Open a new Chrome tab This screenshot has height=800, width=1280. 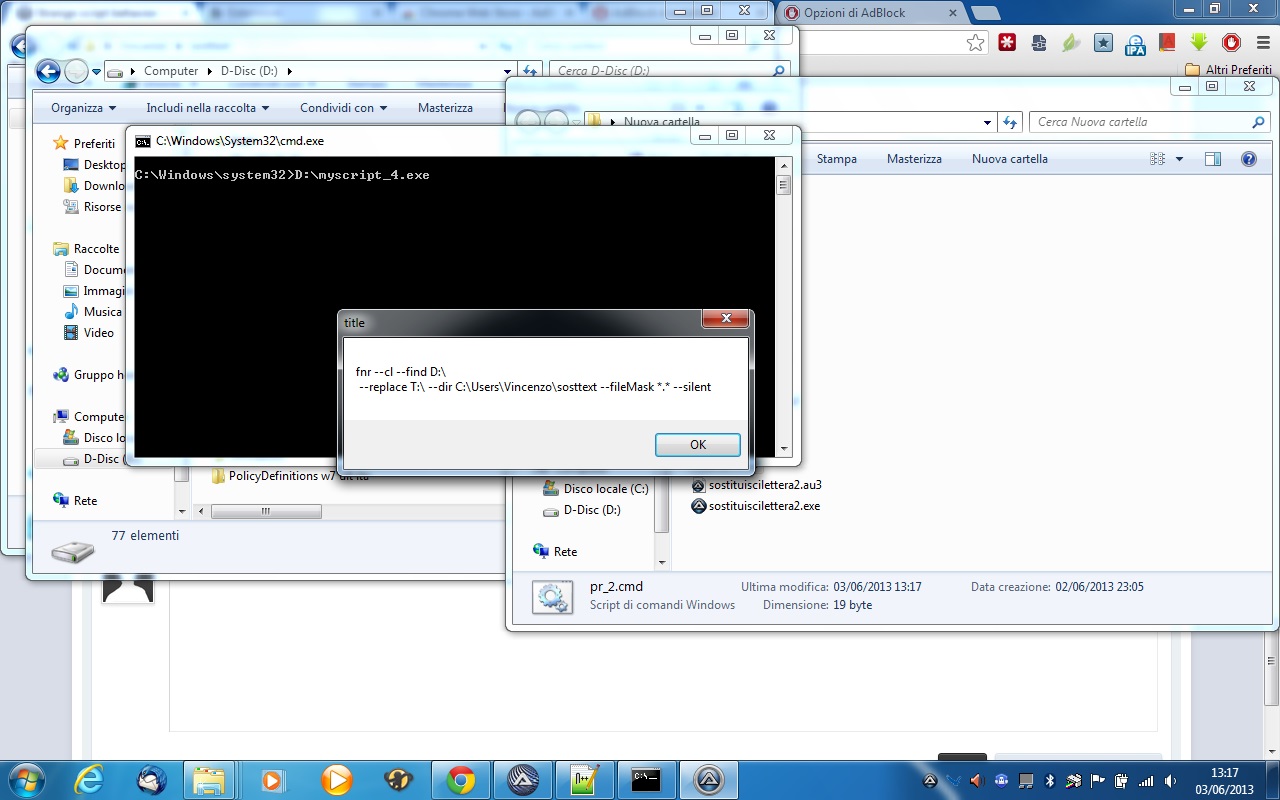(x=985, y=13)
